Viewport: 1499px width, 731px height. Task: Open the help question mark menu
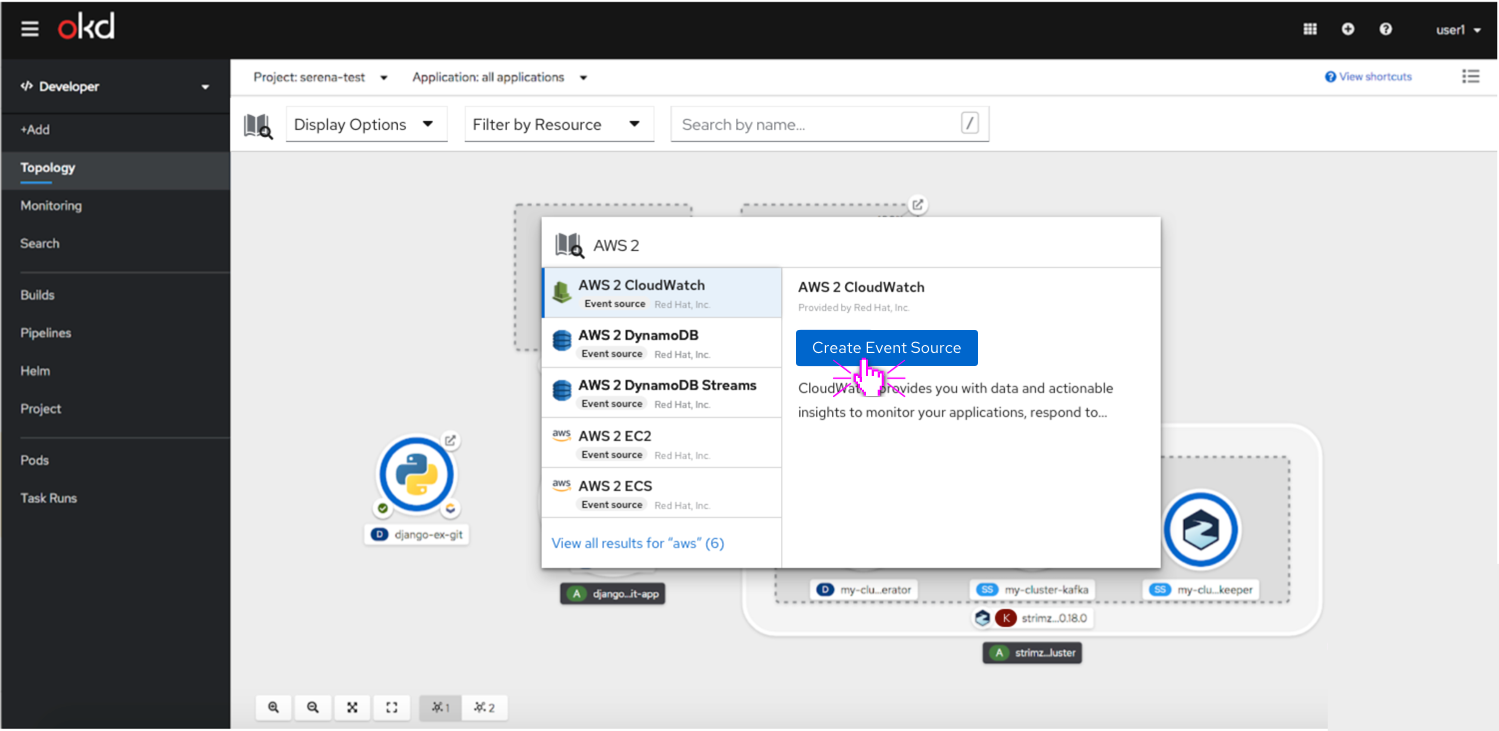(x=1386, y=29)
